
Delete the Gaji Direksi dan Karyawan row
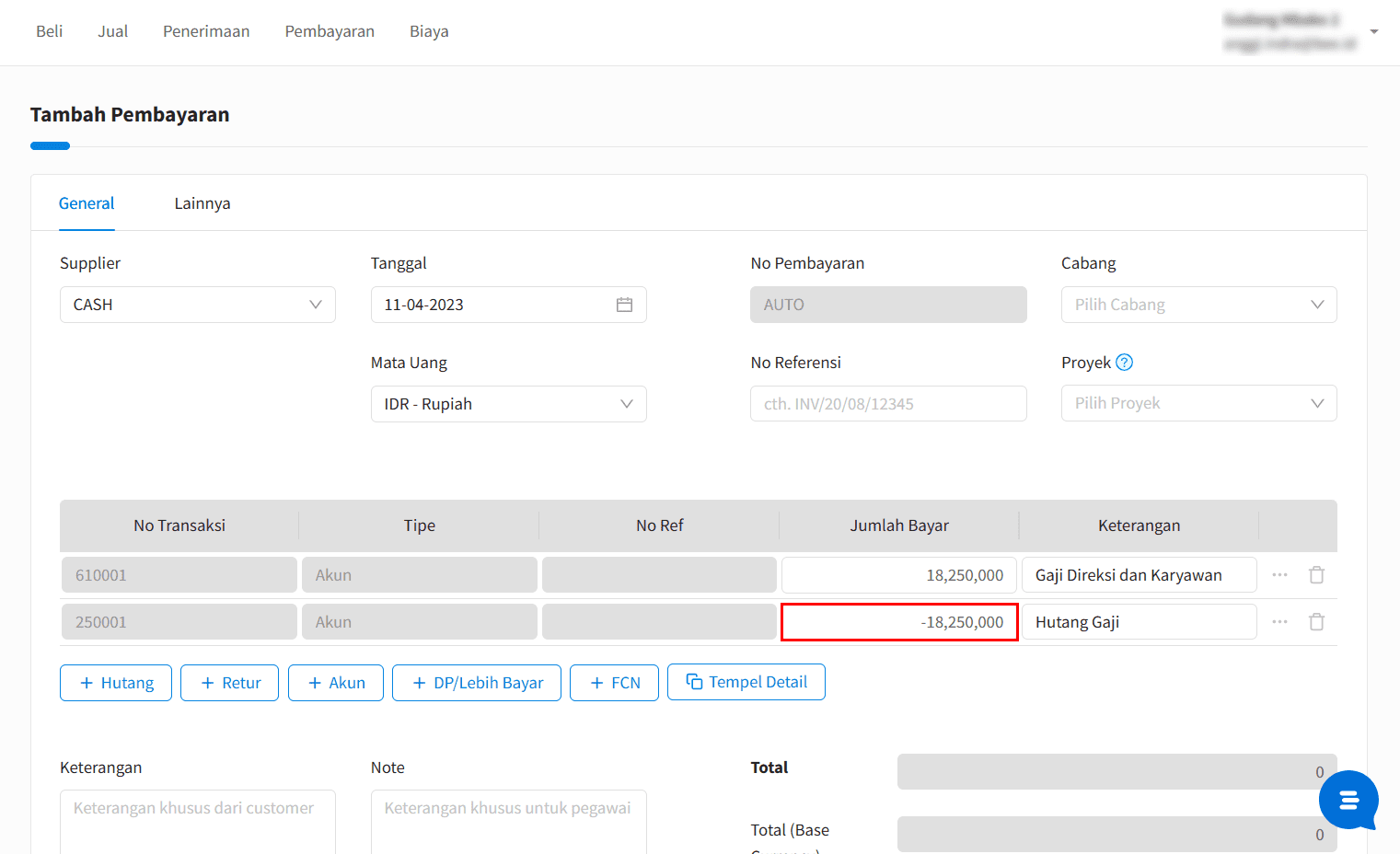point(1316,575)
